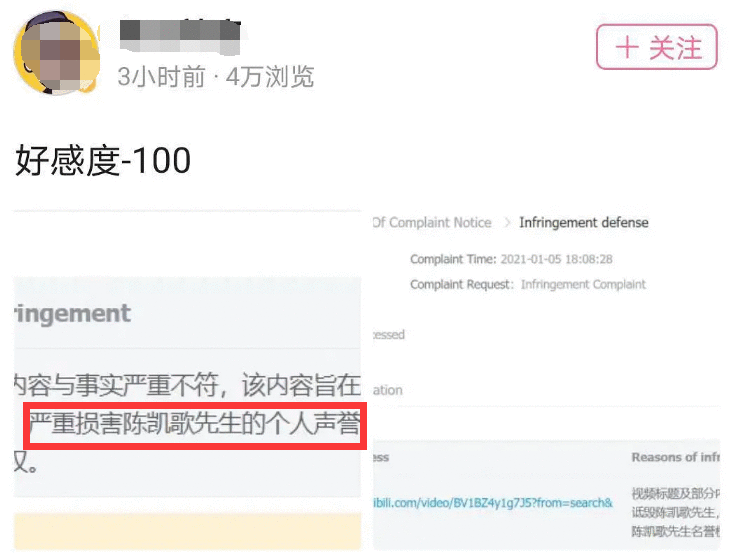Select the Infringement defense breadcrumb tab
Screen dimensions: 745x559
pos(583,222)
